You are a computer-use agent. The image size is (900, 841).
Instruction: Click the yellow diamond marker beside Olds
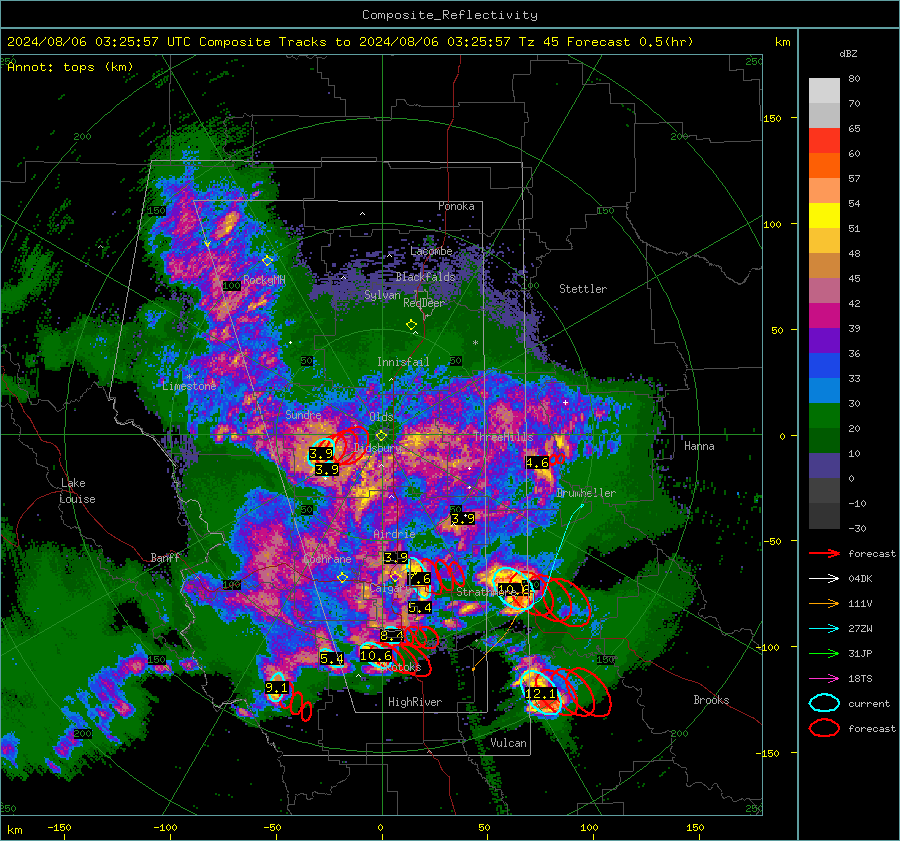381,436
